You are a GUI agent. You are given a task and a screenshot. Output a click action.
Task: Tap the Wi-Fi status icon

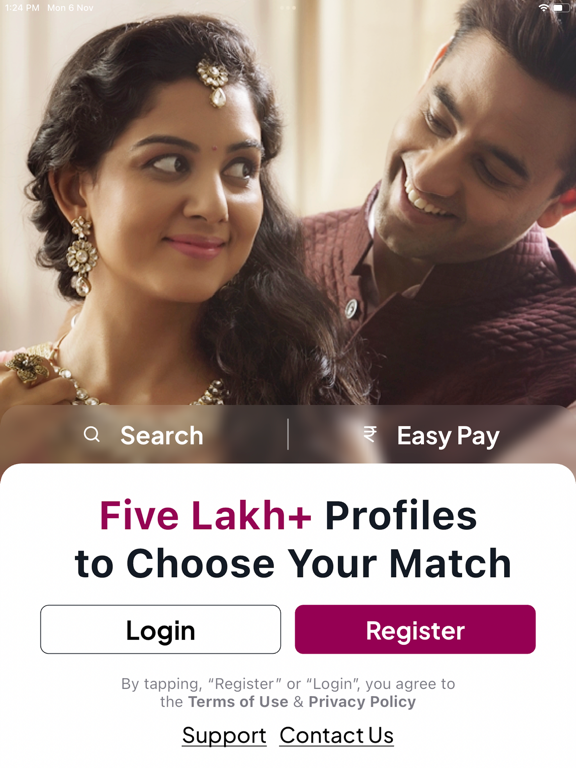(544, 8)
